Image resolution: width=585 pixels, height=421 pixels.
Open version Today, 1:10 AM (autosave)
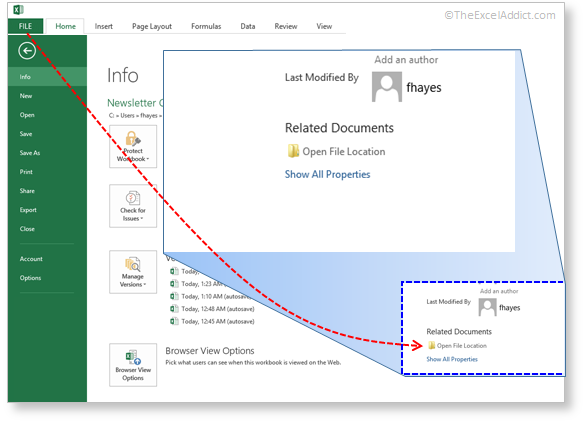(216, 296)
